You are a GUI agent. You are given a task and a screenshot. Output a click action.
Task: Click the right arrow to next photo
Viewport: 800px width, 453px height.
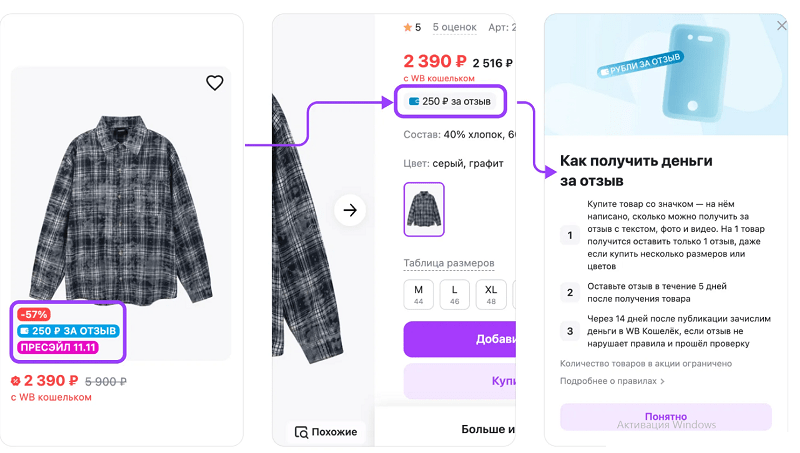tap(350, 210)
